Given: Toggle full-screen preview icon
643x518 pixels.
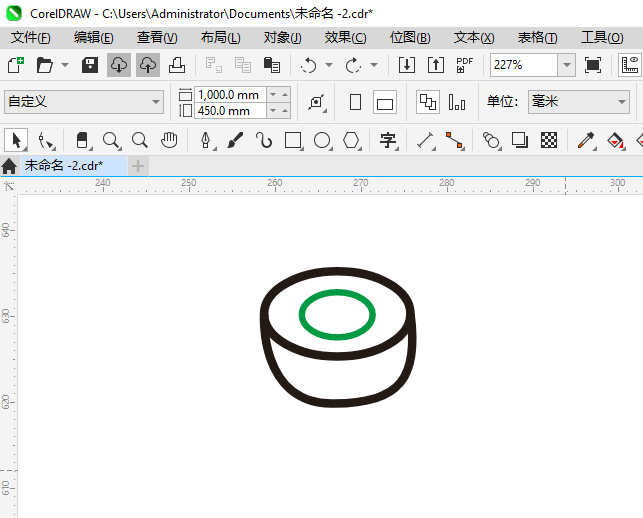Looking at the screenshot, I should pos(593,65).
